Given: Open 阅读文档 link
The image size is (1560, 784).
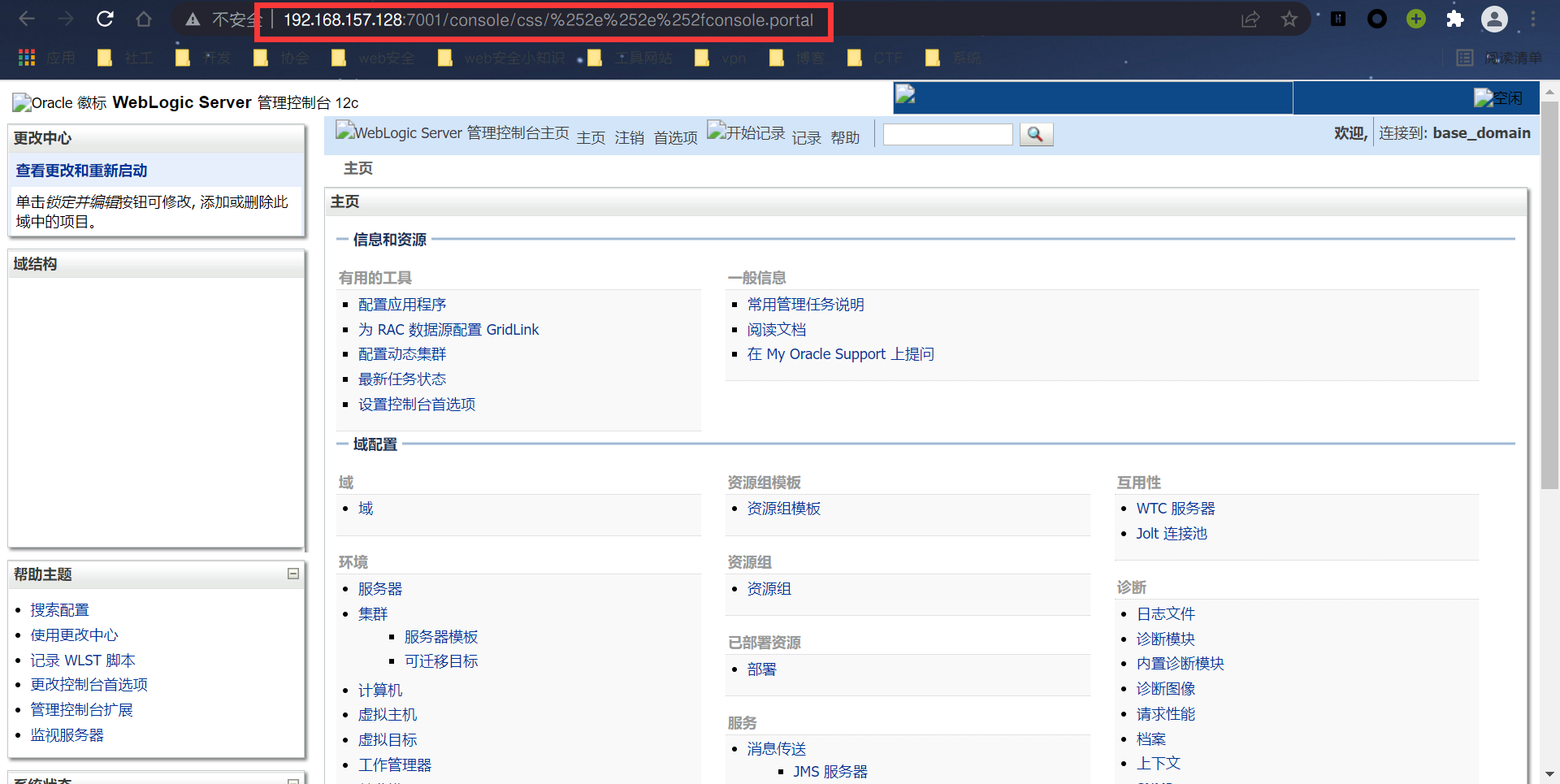Looking at the screenshot, I should click(776, 330).
